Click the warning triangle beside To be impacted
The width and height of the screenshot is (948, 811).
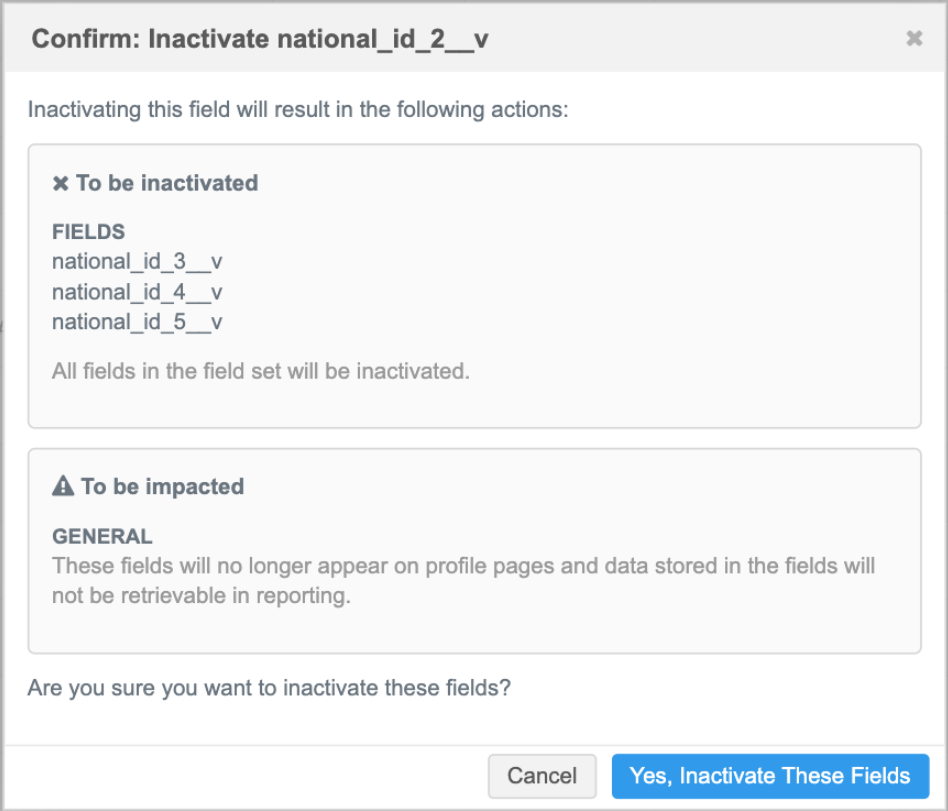pos(63,487)
